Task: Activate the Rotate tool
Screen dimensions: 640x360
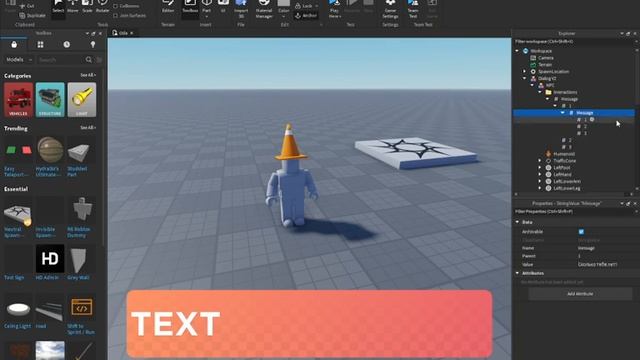Action: [x=102, y=7]
